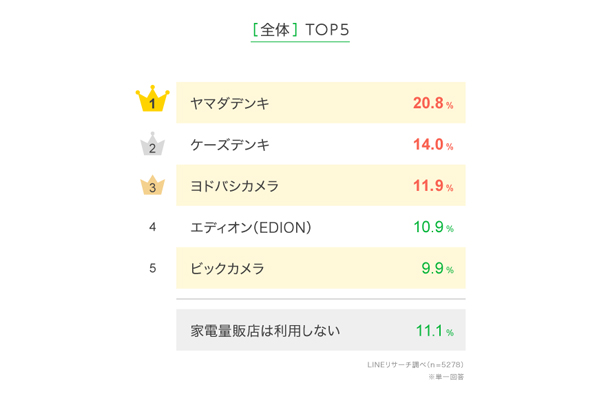Viewport: 600px width, 400px height.
Task: Select the ビックカメラ row label
Action: 227,268
